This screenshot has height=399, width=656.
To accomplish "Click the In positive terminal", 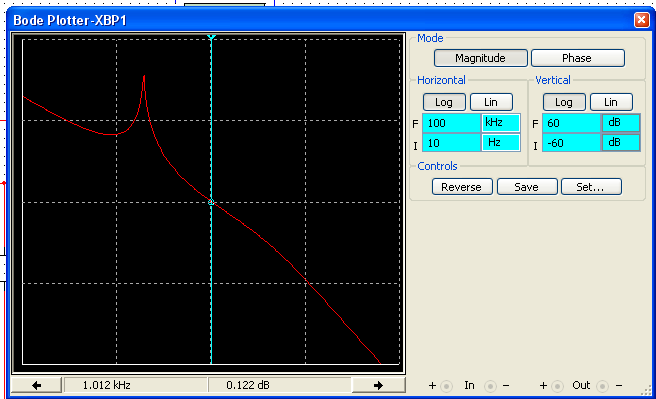I will pyautogui.click(x=446, y=386).
